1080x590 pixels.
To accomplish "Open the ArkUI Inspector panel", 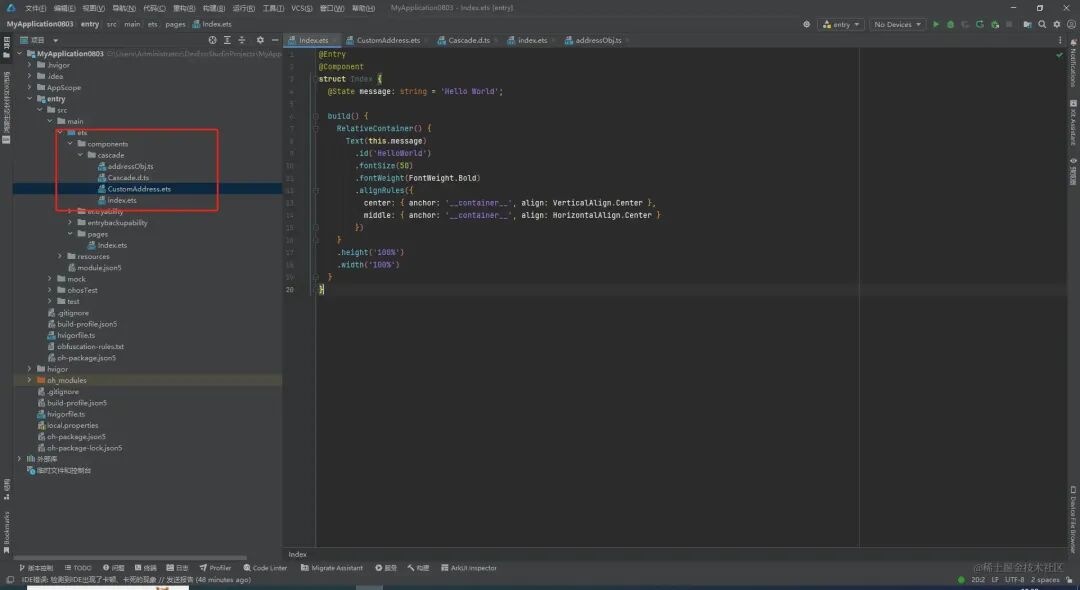I will click(x=469, y=568).
